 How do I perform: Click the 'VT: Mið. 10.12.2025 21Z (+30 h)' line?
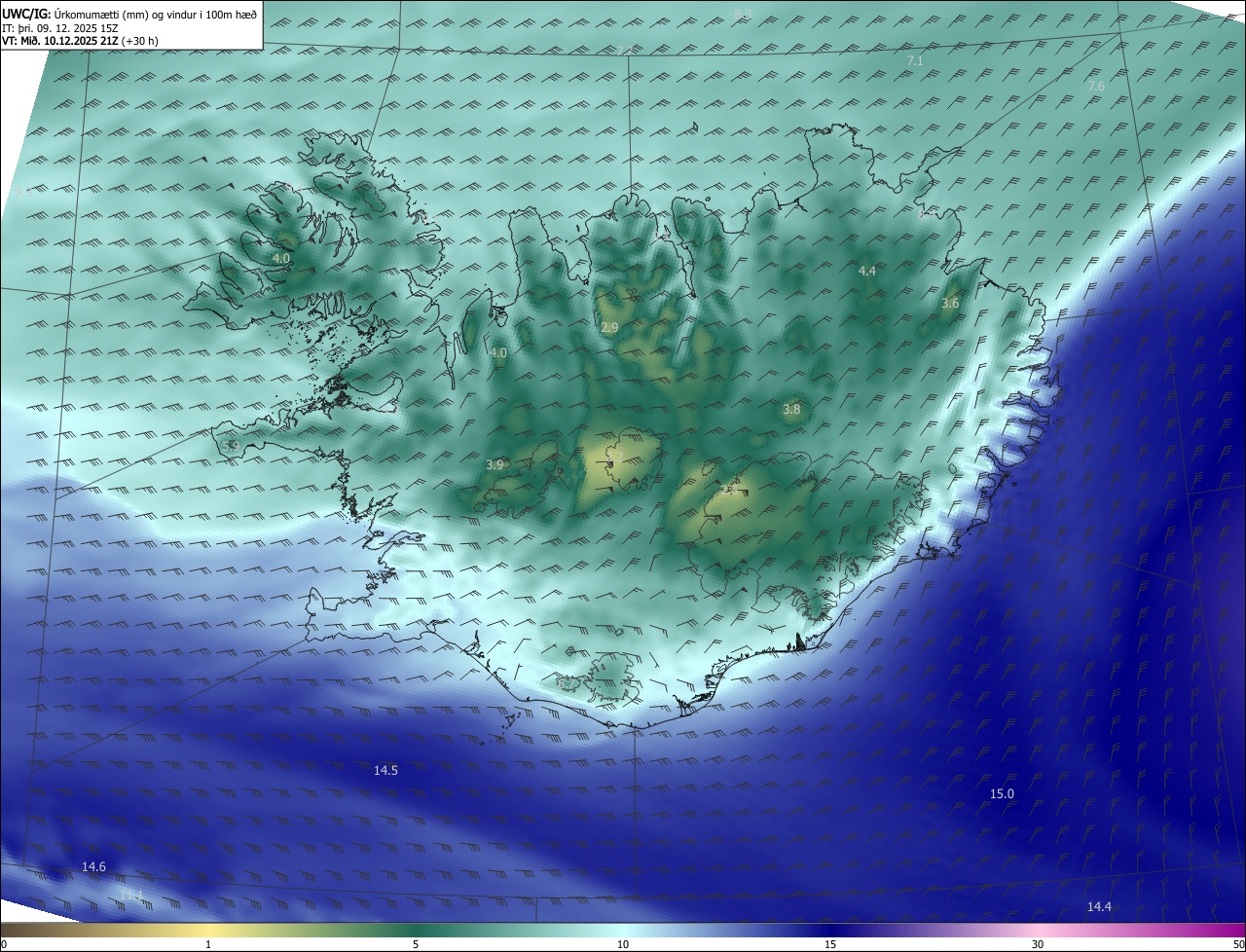(81, 41)
